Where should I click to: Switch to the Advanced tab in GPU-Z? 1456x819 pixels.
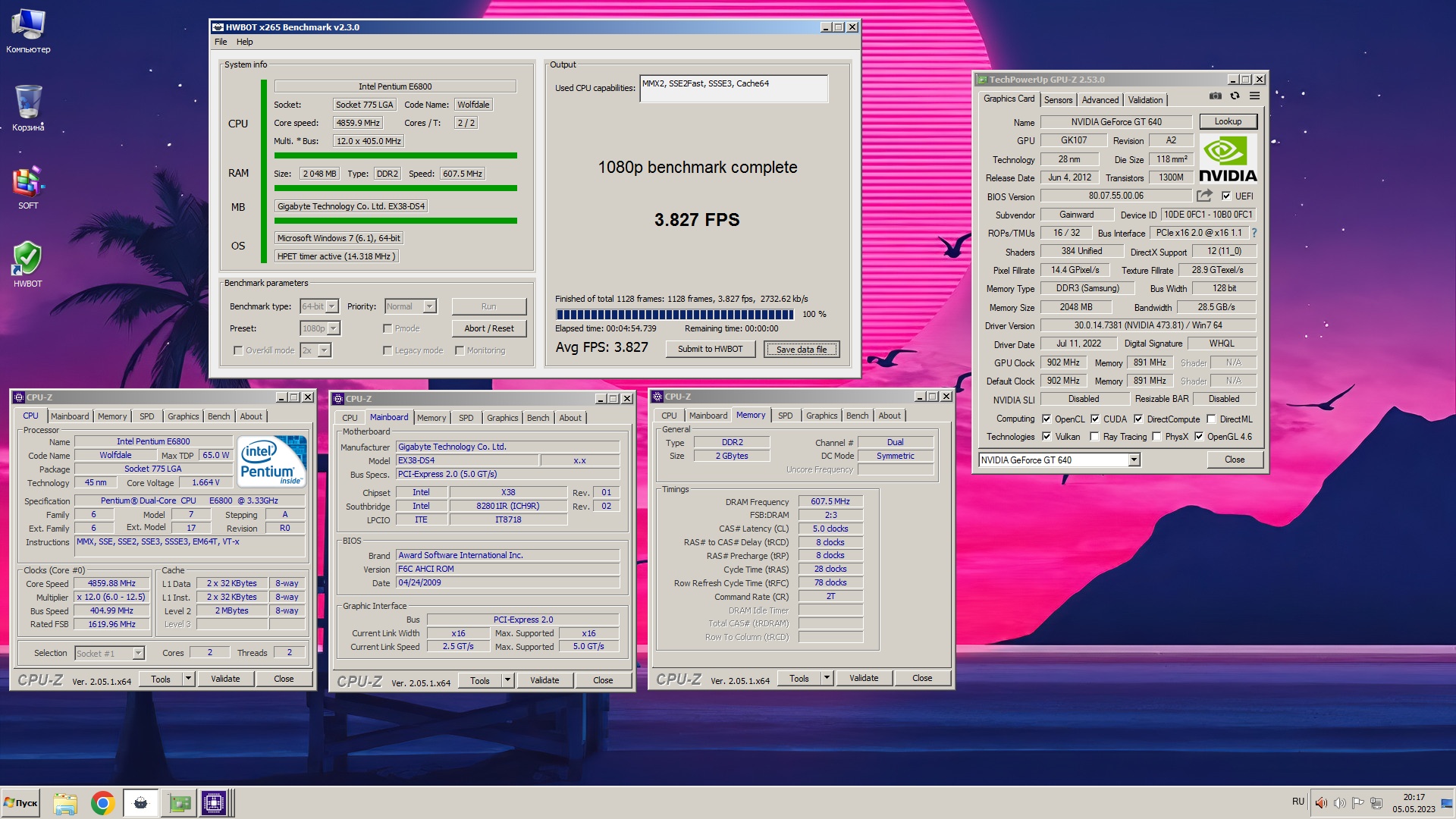pos(1100,100)
